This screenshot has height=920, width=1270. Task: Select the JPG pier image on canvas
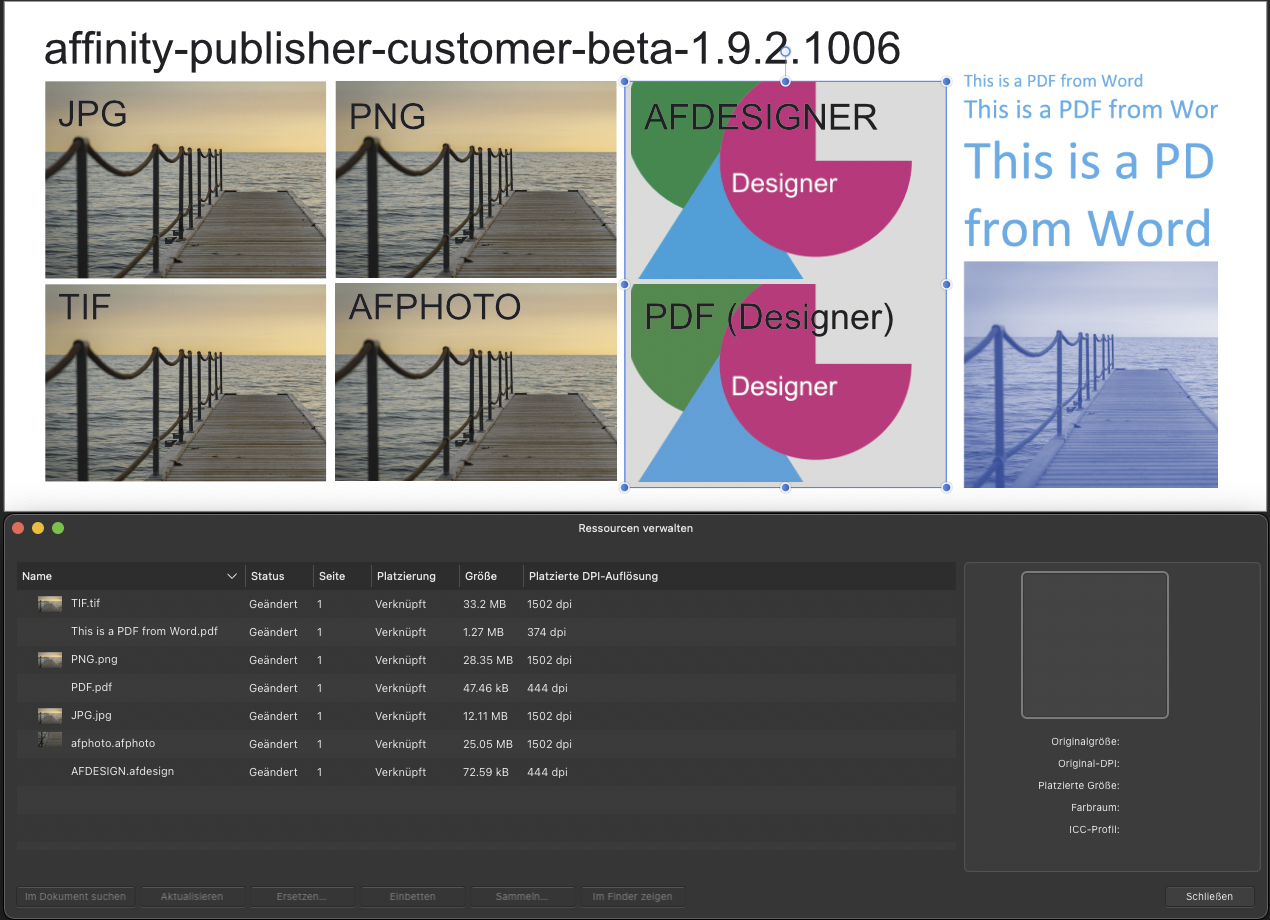point(185,179)
